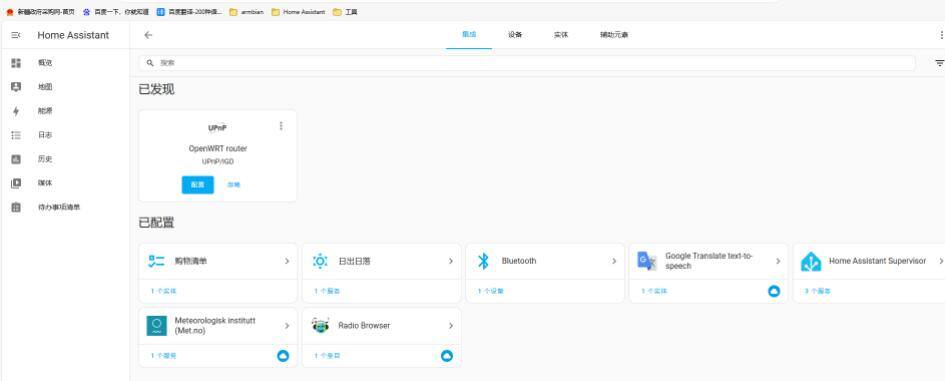
Task: Click the Home Assistant sidebar title
Action: 73,36
